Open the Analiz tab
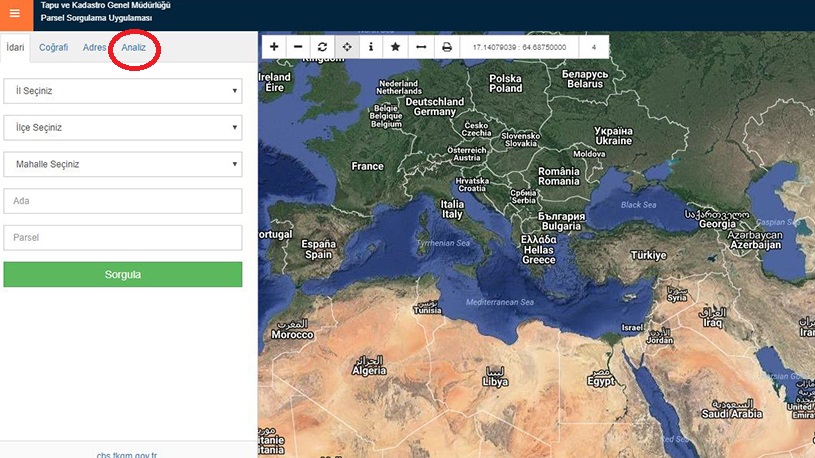This screenshot has width=815, height=458. (134, 47)
